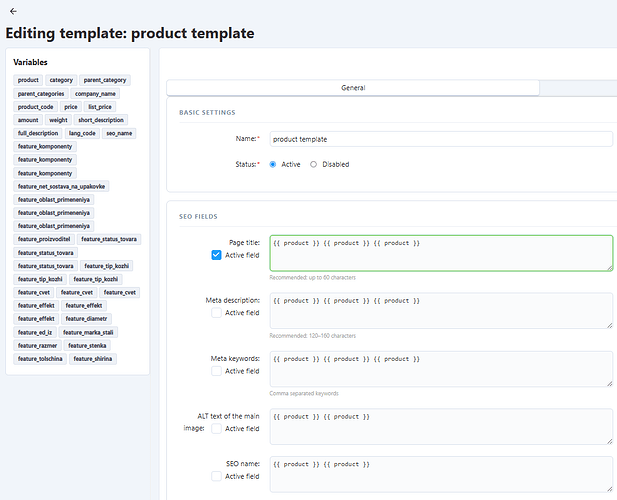Check Active field for ALT text image

(216, 429)
